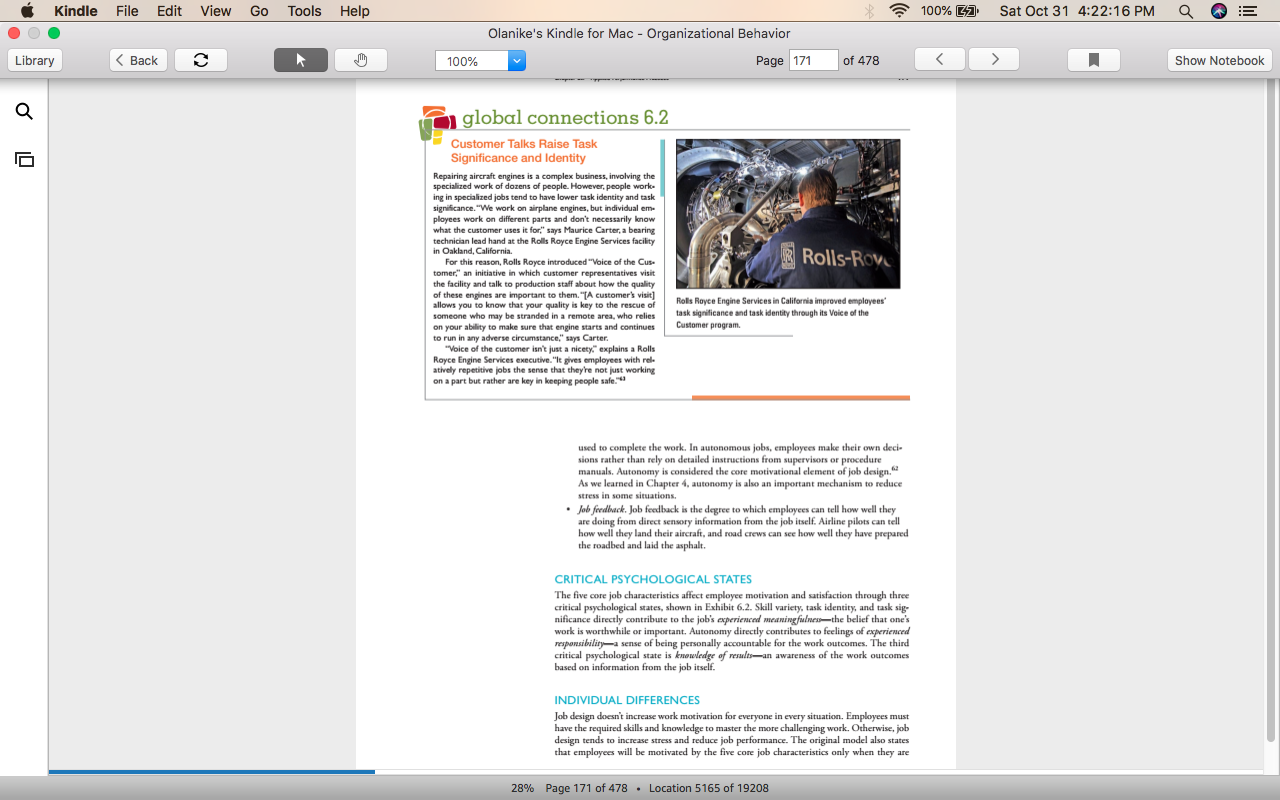Open the Apple menu

click(x=27, y=11)
